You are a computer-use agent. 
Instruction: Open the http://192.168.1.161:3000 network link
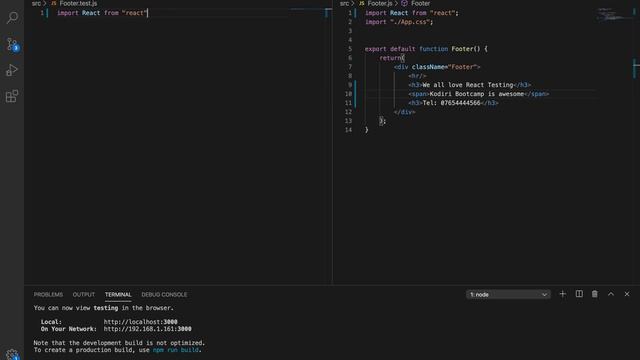[147, 329]
